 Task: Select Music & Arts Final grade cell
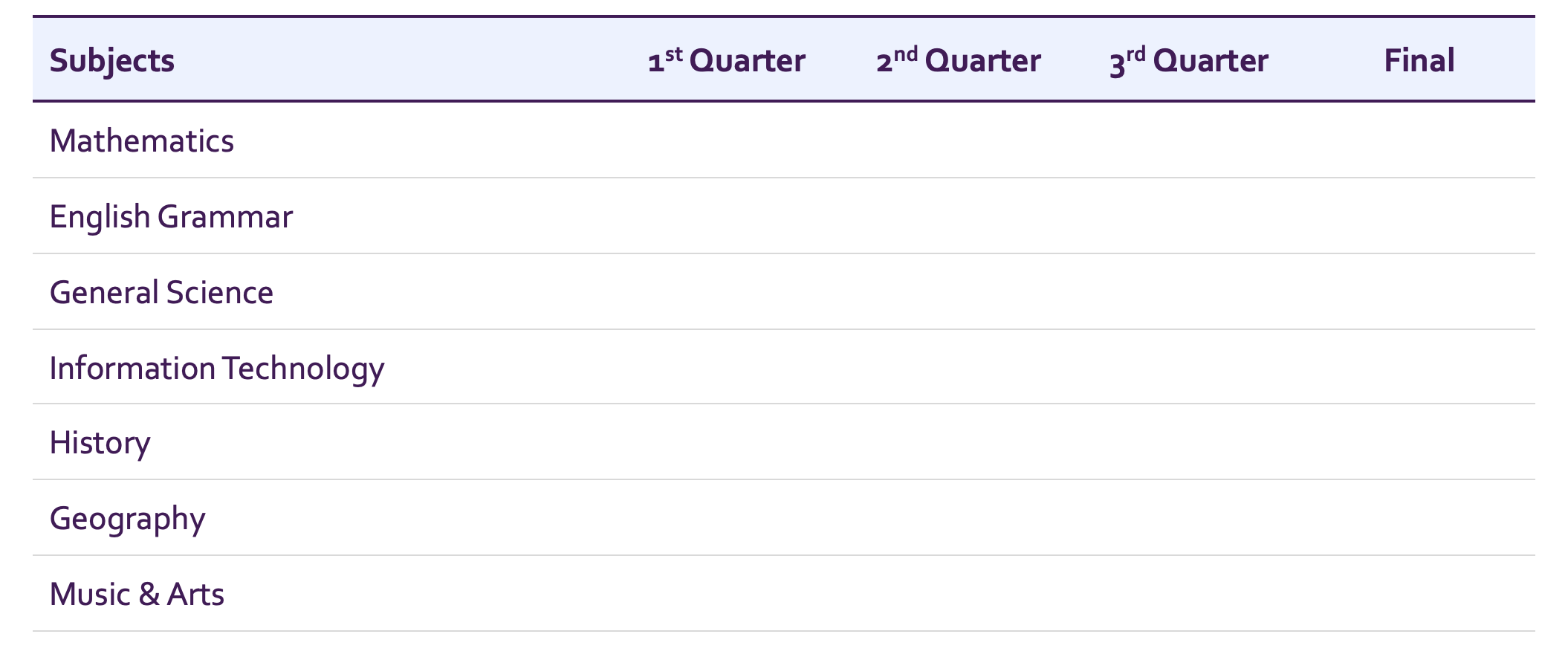(1419, 594)
